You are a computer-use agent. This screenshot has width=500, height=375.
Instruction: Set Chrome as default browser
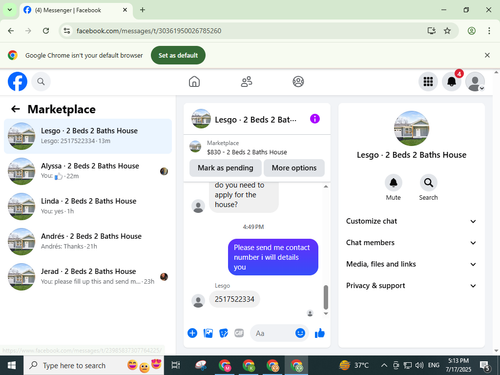178,55
